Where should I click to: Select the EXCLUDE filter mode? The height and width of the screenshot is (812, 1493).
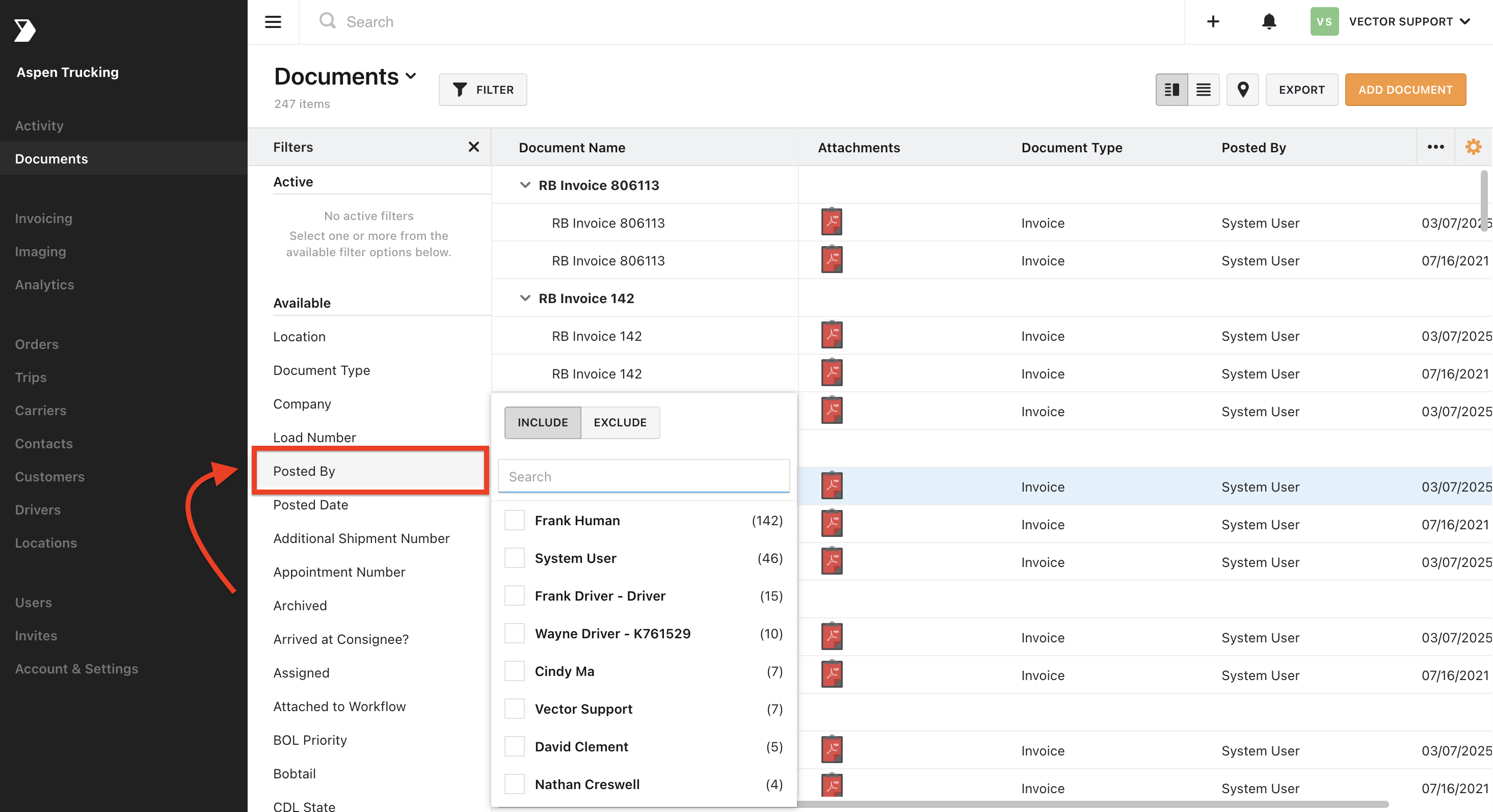tap(620, 422)
